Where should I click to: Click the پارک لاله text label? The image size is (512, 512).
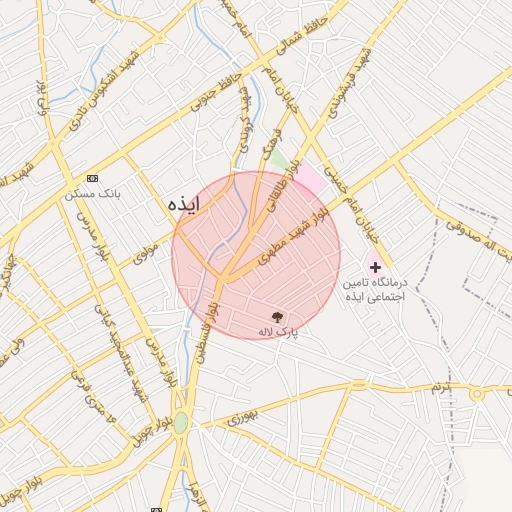coord(278,332)
